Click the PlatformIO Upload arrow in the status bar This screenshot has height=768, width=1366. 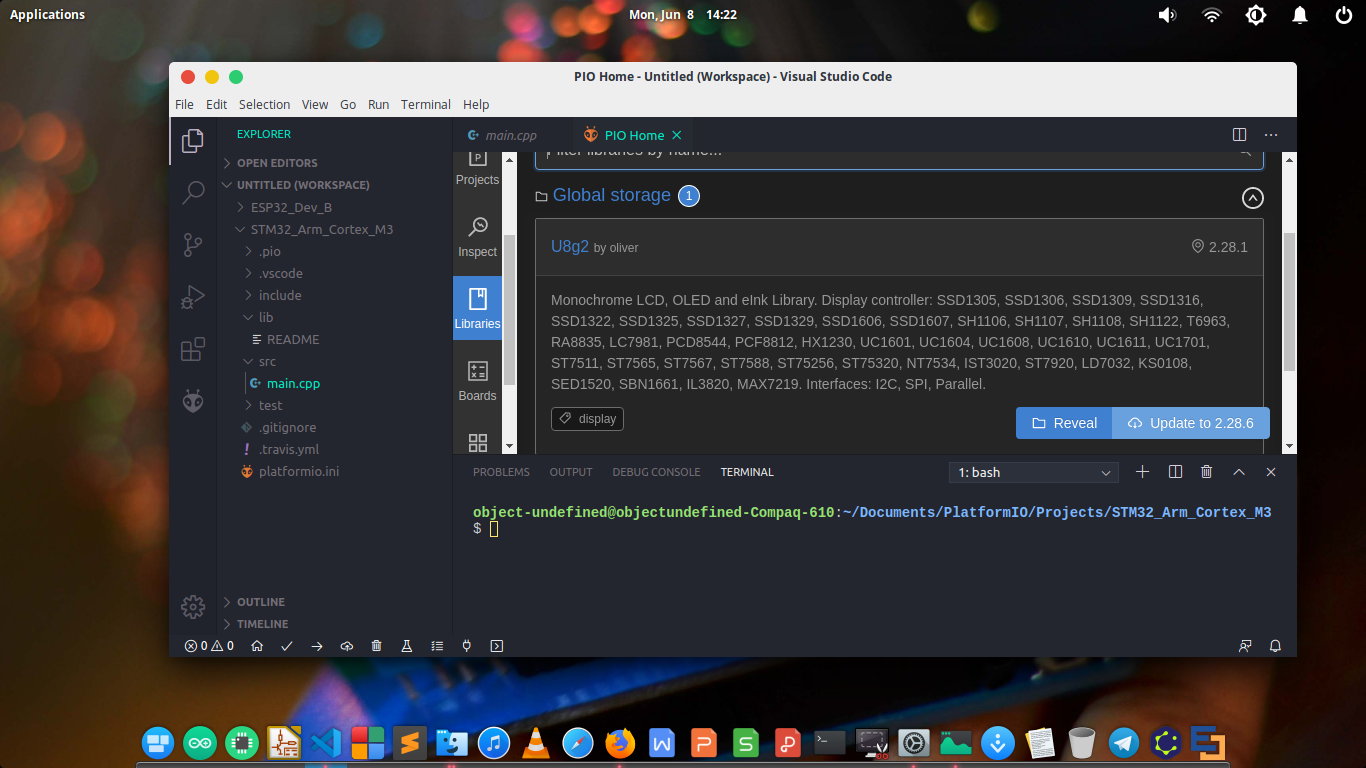317,646
